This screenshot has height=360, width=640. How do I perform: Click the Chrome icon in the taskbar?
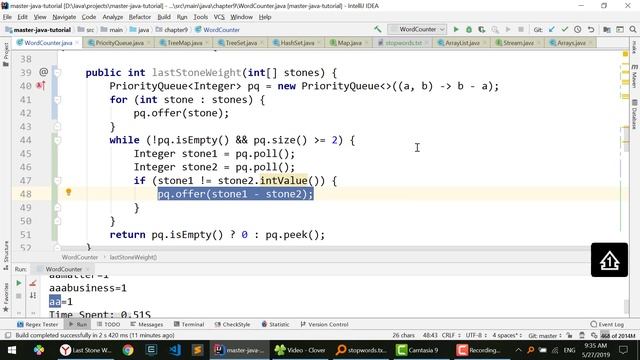click(128, 350)
